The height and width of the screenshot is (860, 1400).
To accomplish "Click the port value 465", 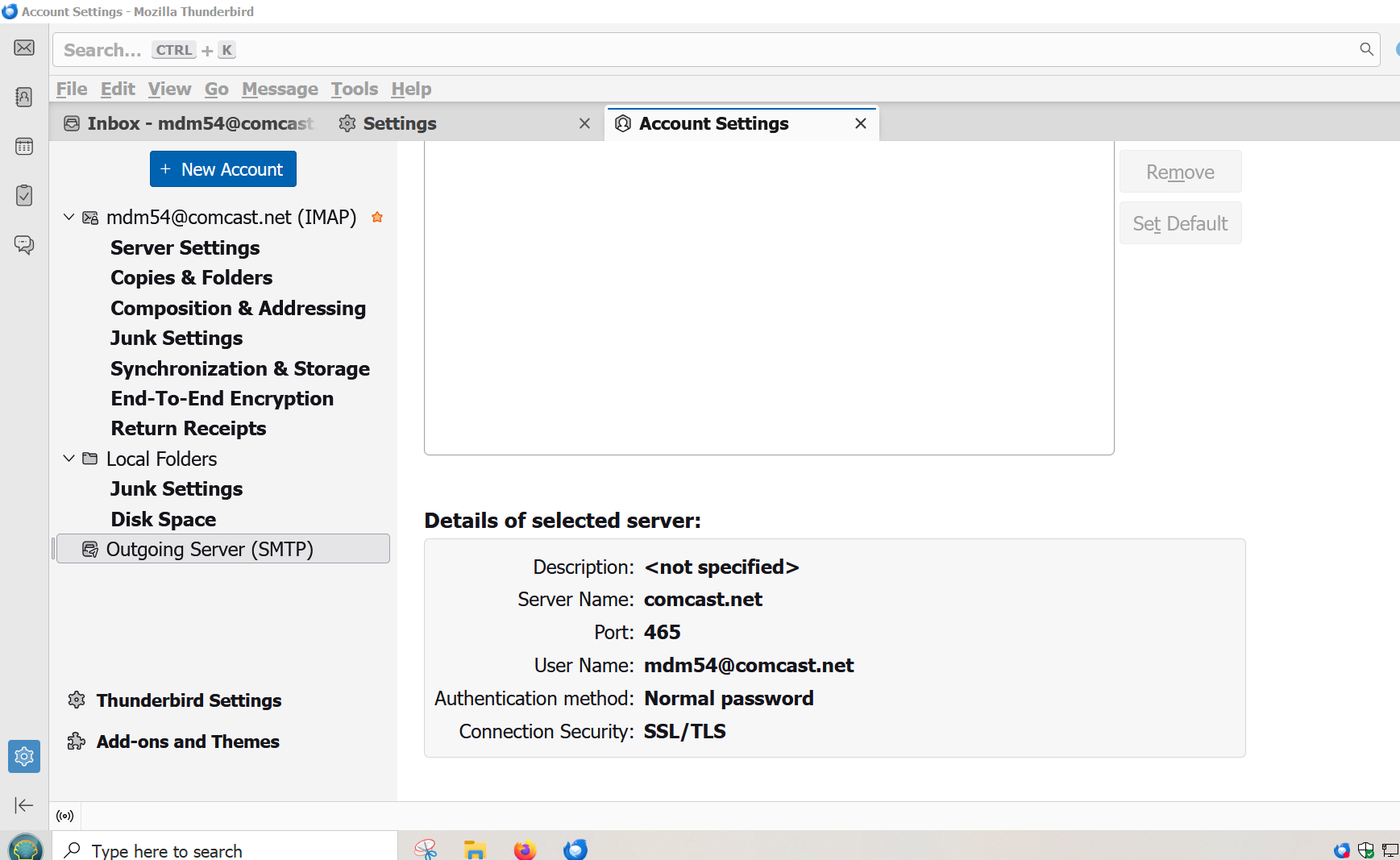I will click(x=663, y=632).
